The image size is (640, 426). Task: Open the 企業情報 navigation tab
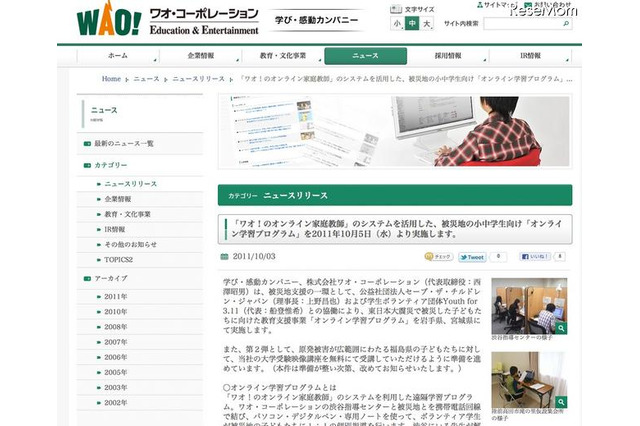coord(200,56)
